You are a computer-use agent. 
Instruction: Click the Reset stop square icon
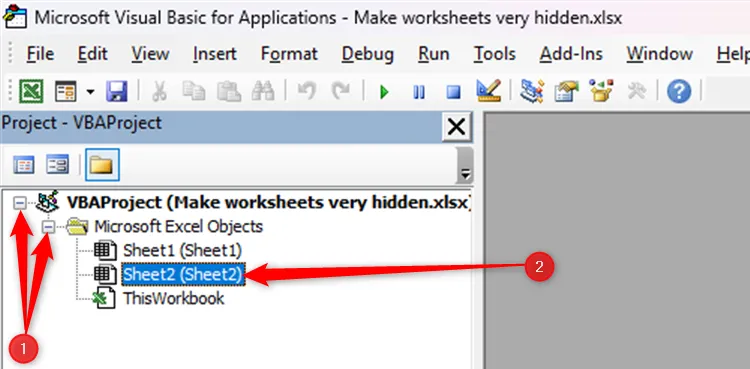[452, 91]
